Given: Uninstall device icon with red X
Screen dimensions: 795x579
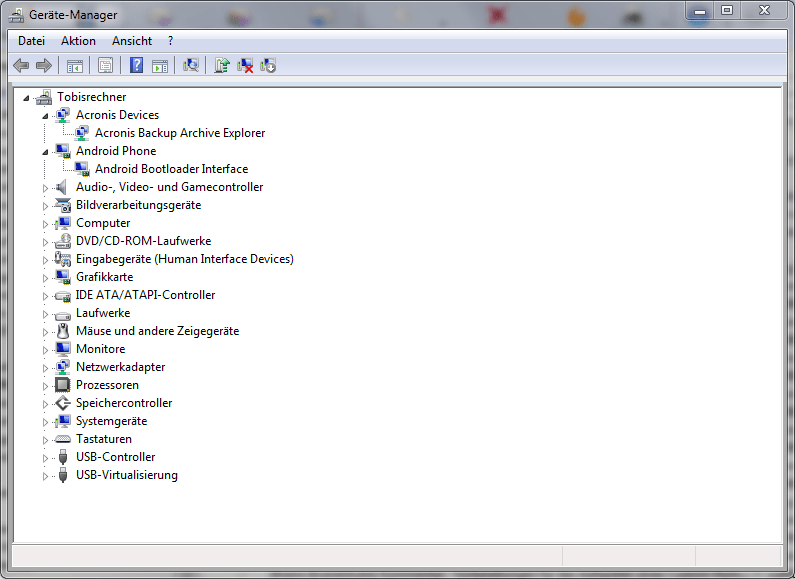Looking at the screenshot, I should pos(245,65).
